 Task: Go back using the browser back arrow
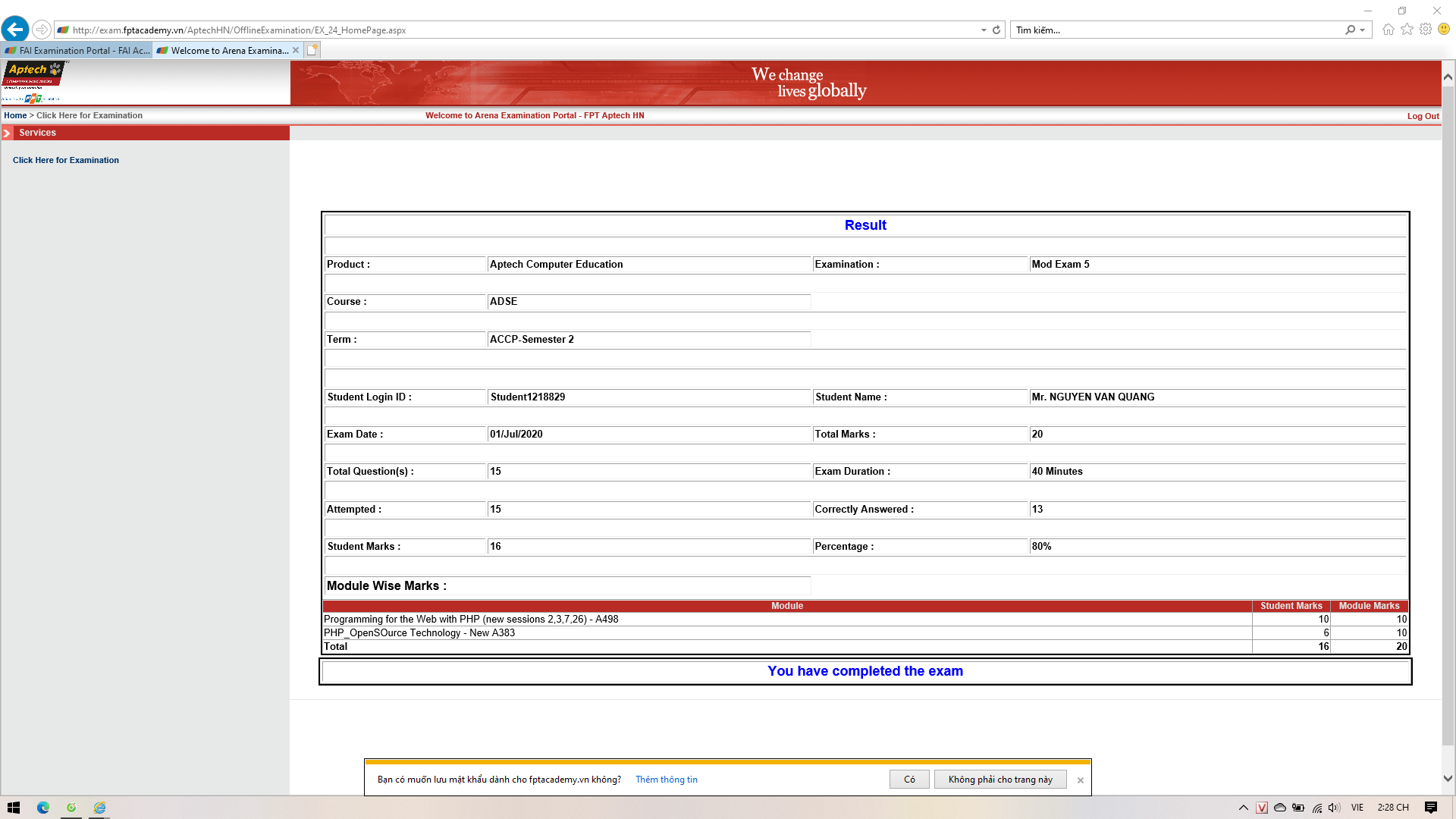(15, 30)
